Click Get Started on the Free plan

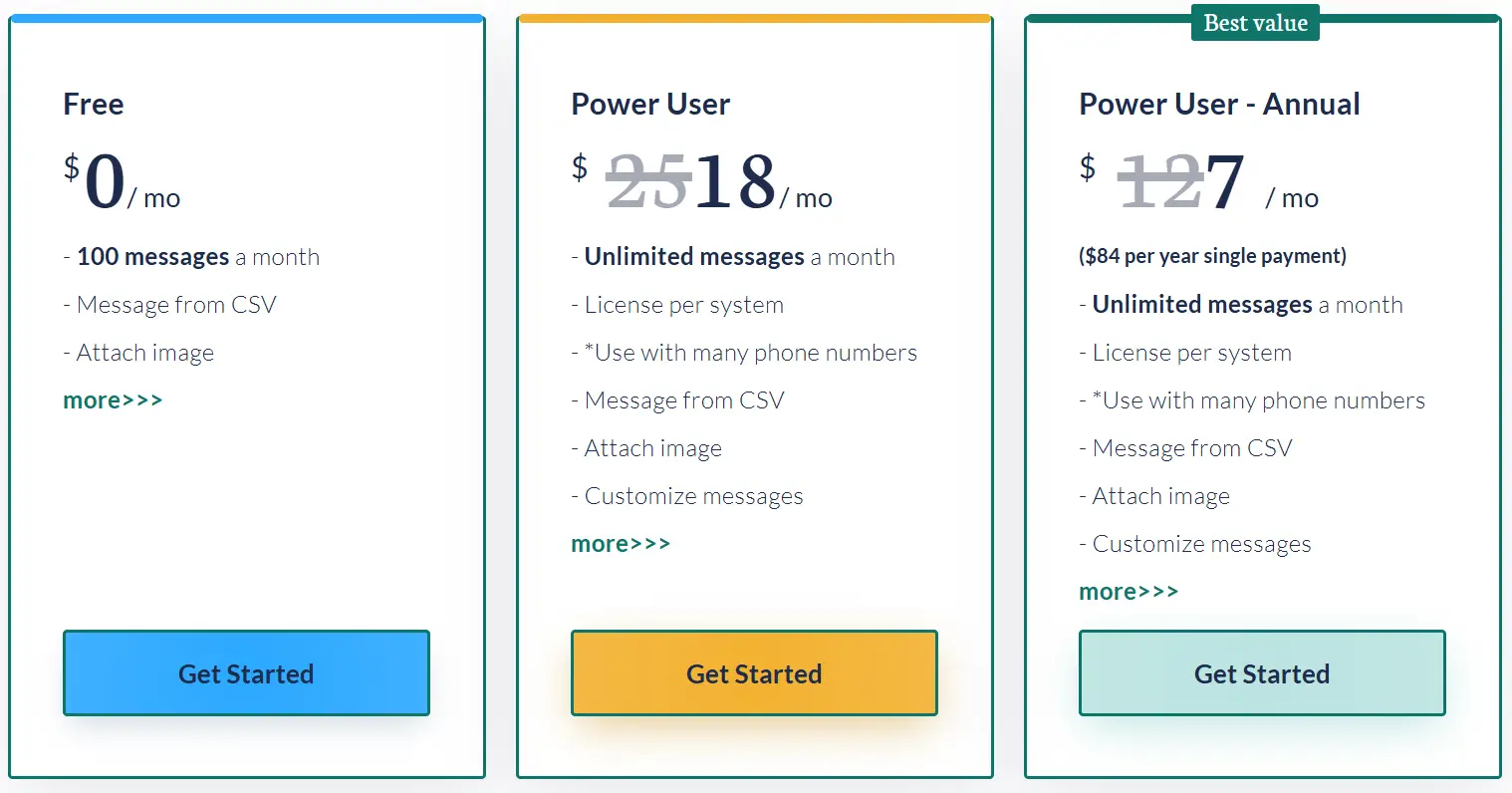point(246,673)
